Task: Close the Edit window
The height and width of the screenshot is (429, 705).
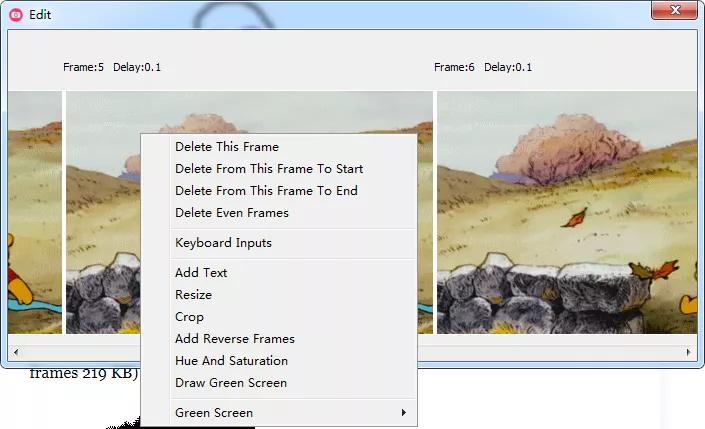Action: (674, 10)
